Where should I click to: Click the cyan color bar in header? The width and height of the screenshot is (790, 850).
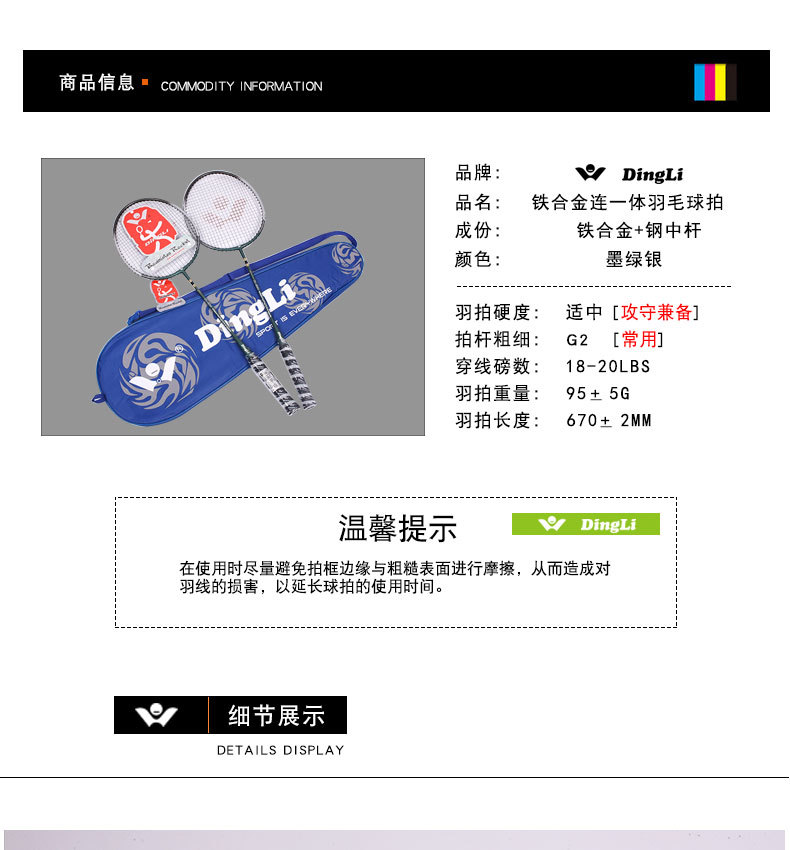click(x=699, y=82)
